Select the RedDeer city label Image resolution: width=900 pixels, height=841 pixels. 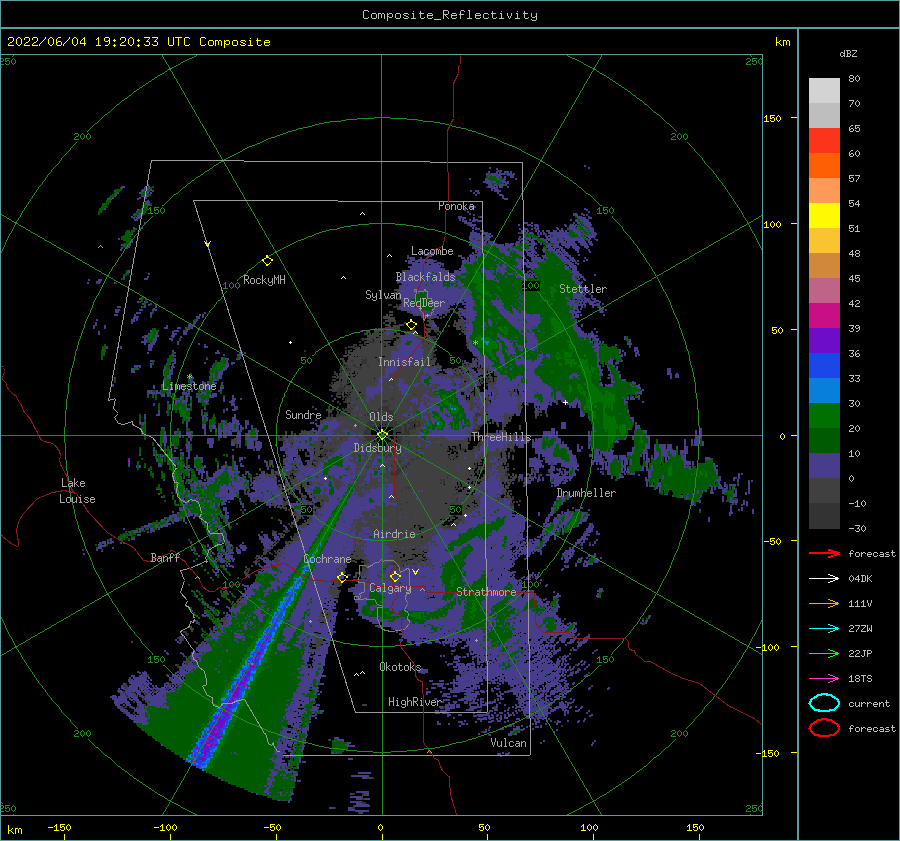pos(424,303)
